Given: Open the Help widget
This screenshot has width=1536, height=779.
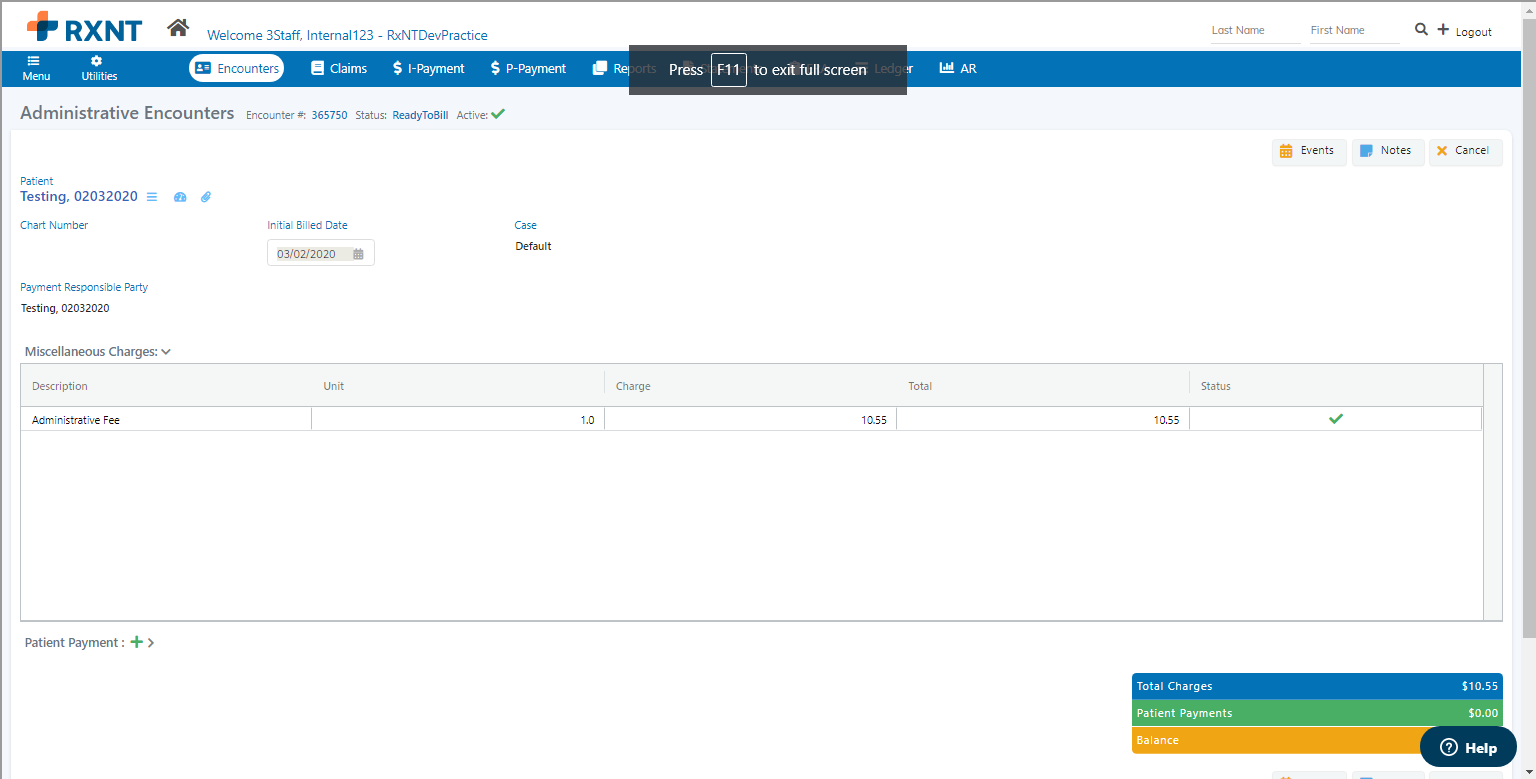Looking at the screenshot, I should click(1468, 747).
